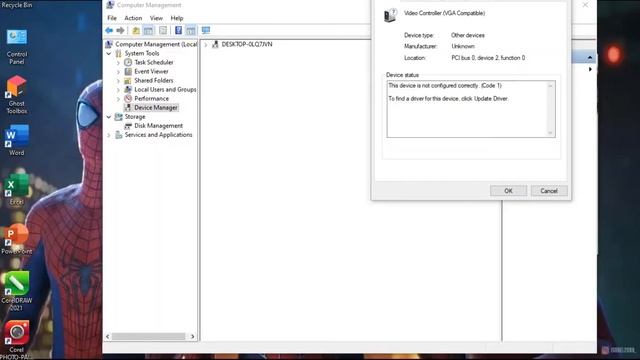The width and height of the screenshot is (640, 360).
Task: Expand the DESKTOP-0LQ7JVN device list
Action: point(206,44)
